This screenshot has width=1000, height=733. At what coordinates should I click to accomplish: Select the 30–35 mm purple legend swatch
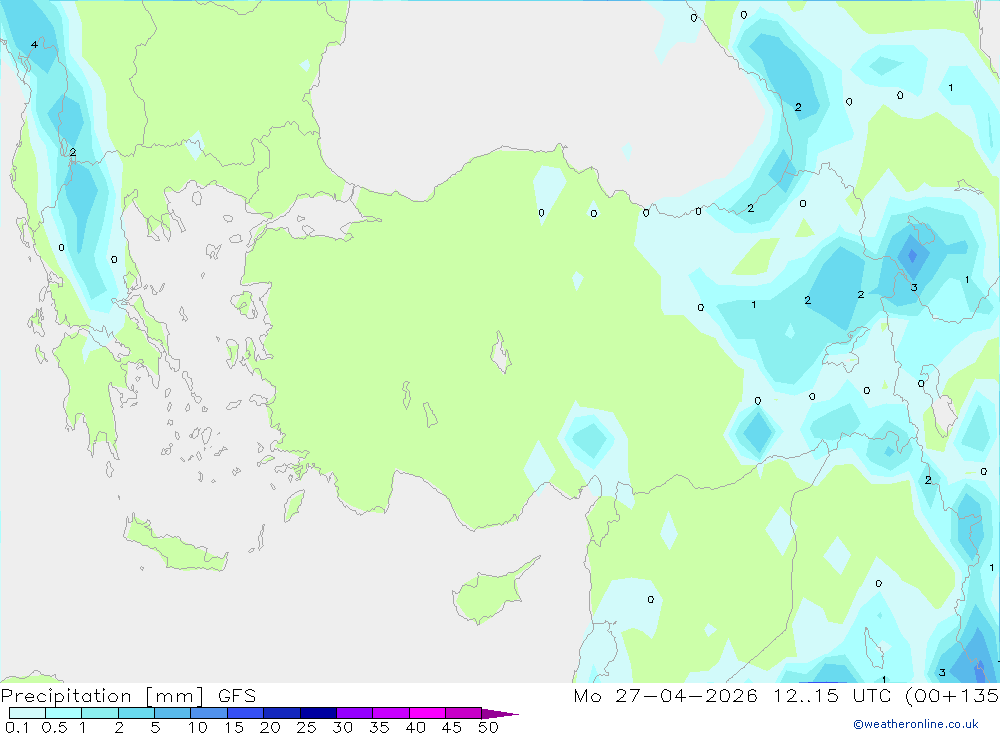(354, 713)
